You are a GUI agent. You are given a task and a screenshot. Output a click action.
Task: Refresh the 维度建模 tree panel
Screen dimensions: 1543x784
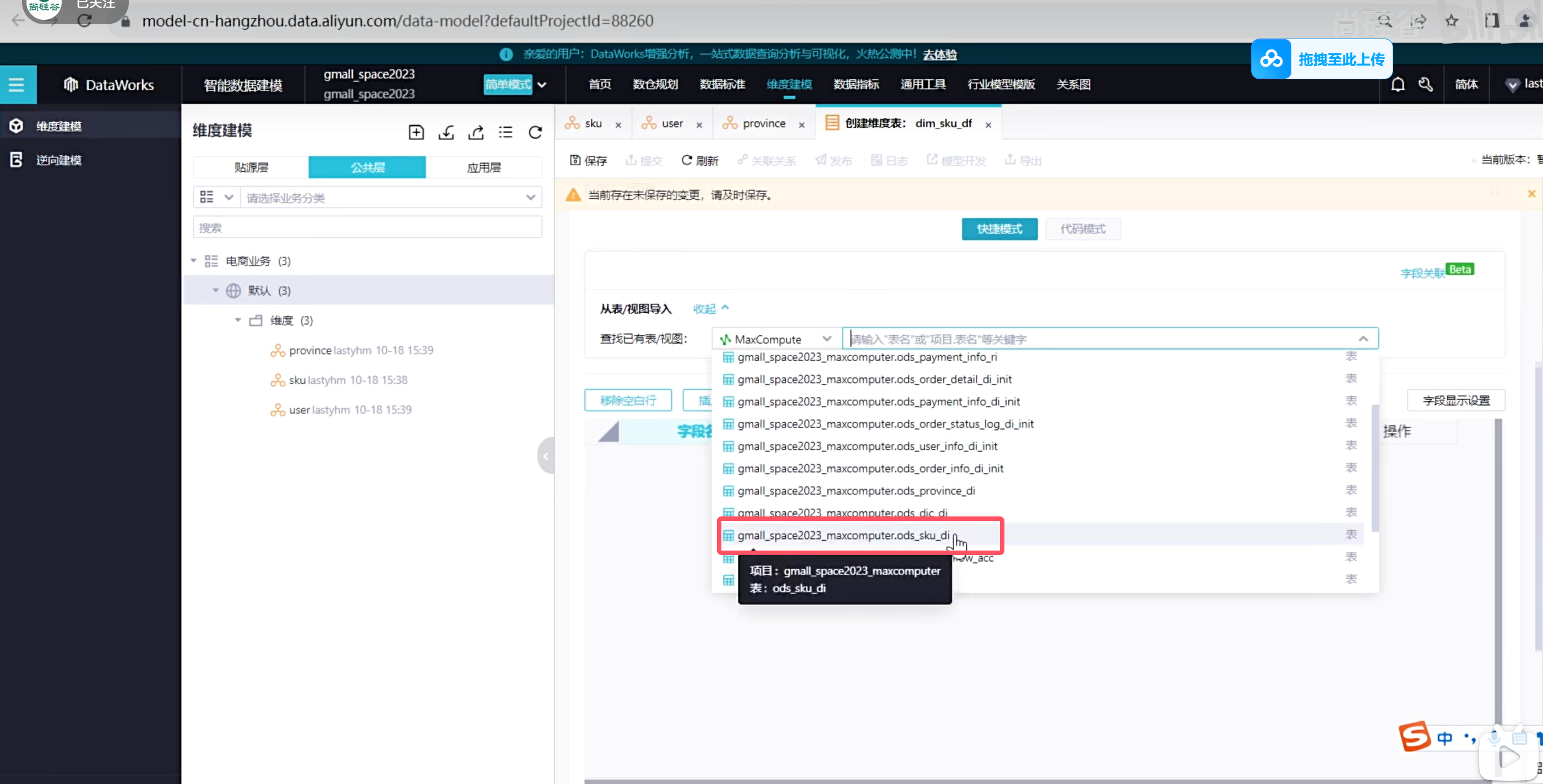point(535,132)
